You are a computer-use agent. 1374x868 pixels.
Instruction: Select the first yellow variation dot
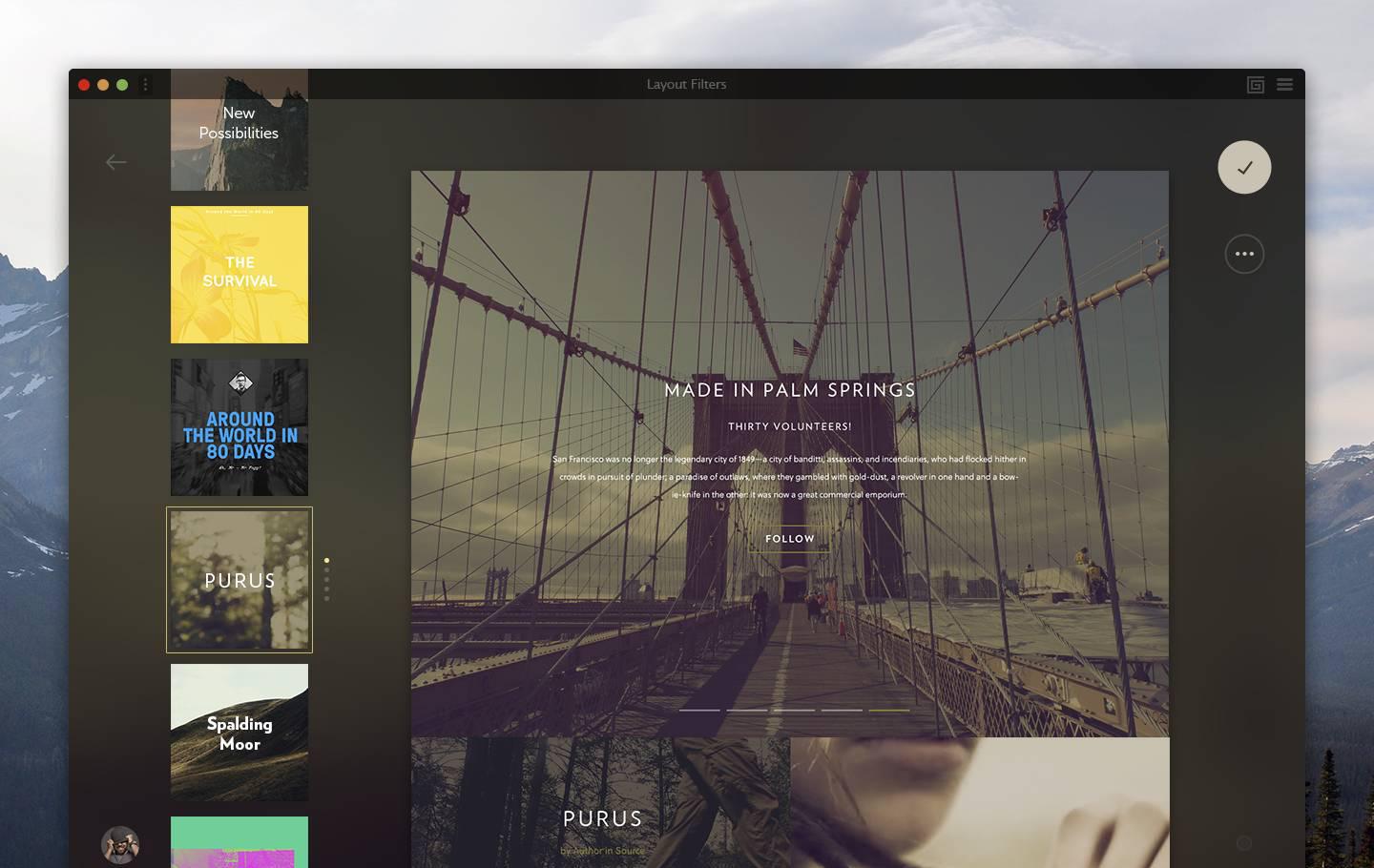coord(326,561)
